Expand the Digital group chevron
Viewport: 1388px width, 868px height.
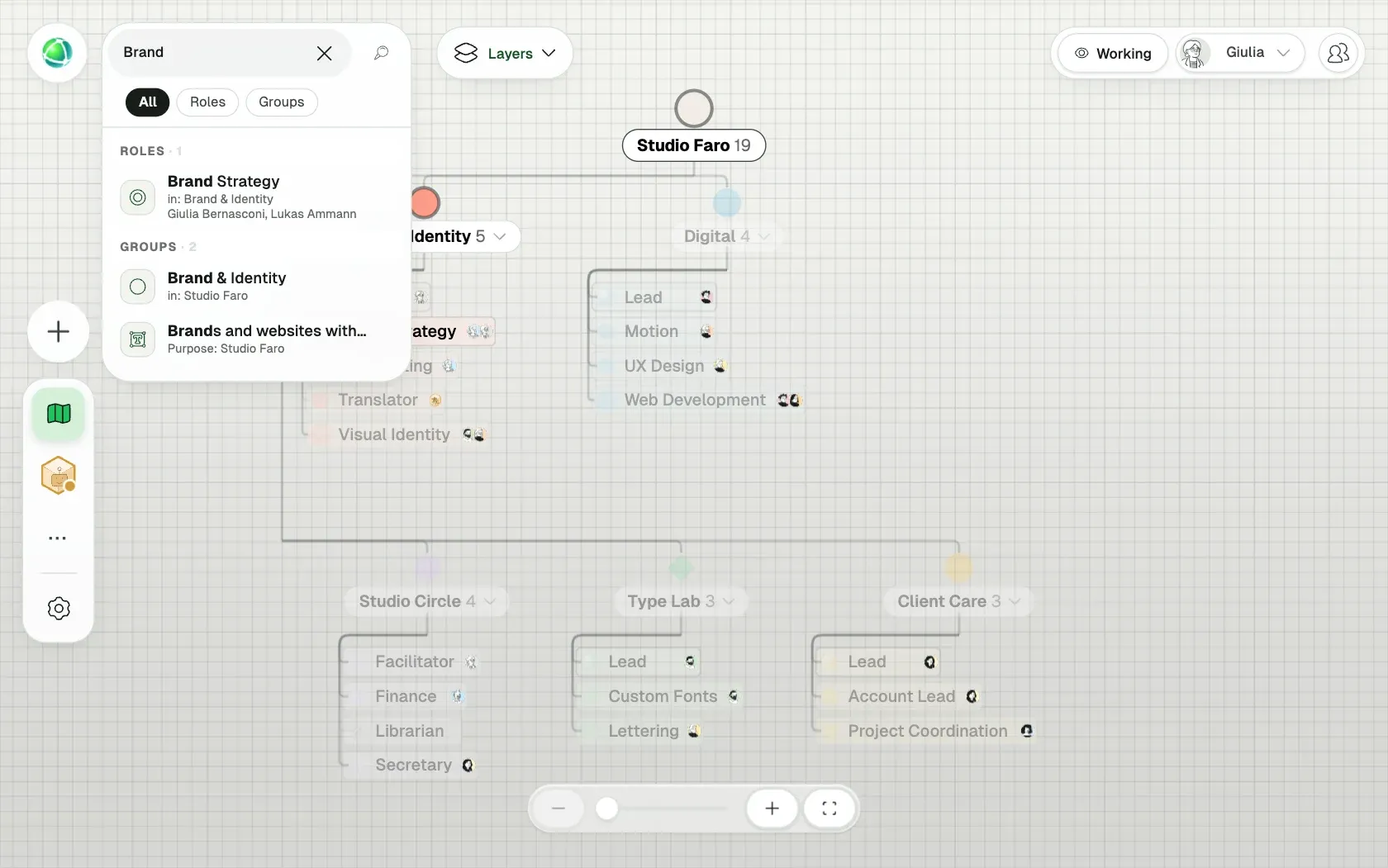point(764,237)
